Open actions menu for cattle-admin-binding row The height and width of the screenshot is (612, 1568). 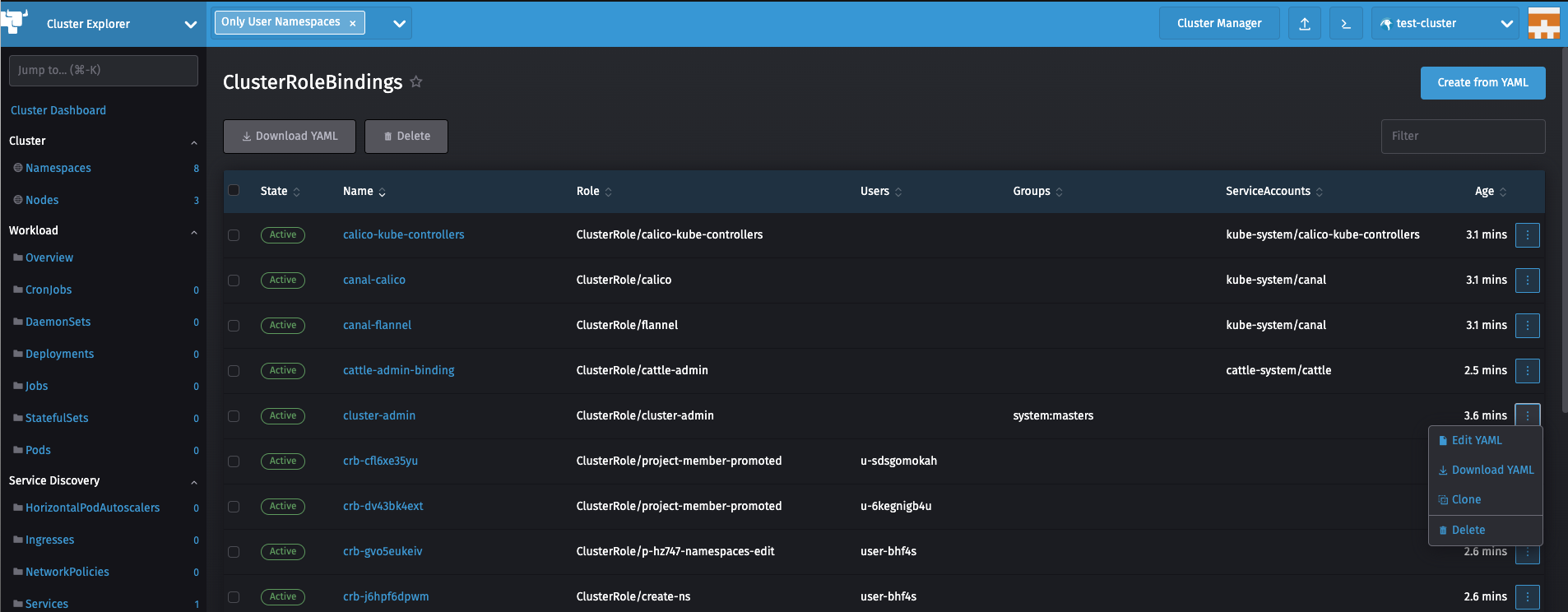[1527, 371]
